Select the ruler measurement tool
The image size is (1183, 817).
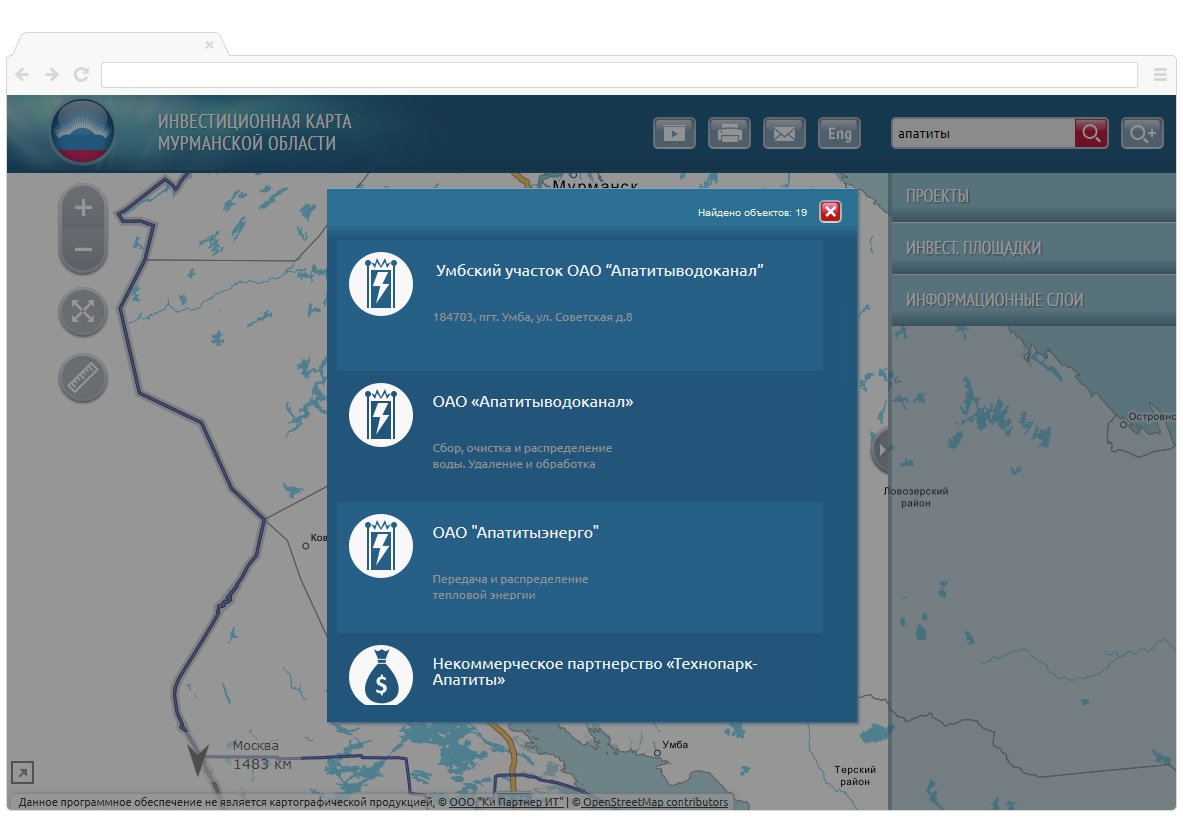[x=83, y=377]
